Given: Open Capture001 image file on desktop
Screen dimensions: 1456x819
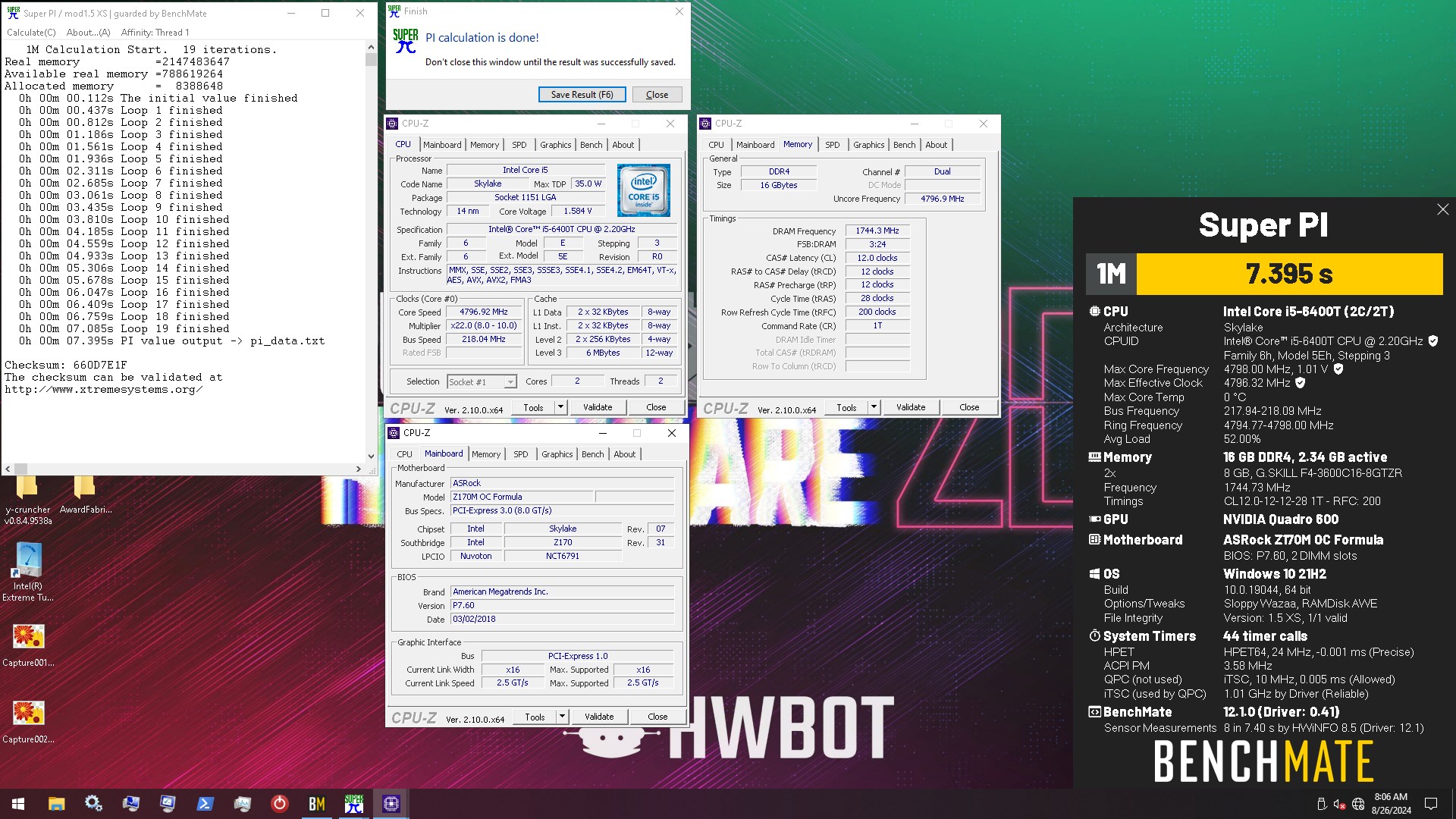Looking at the screenshot, I should [x=28, y=645].
